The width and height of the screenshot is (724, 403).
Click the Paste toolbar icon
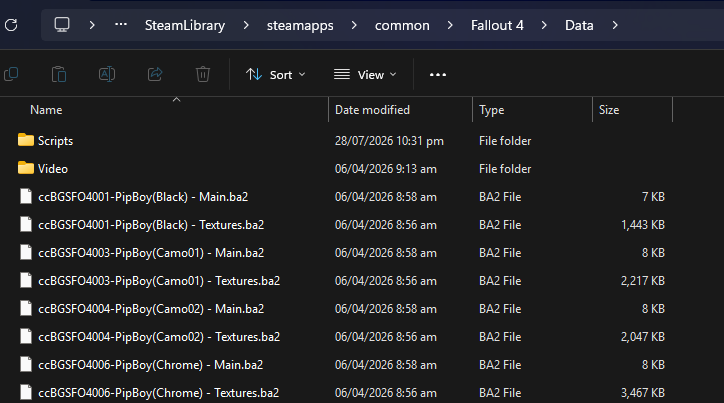click(59, 74)
